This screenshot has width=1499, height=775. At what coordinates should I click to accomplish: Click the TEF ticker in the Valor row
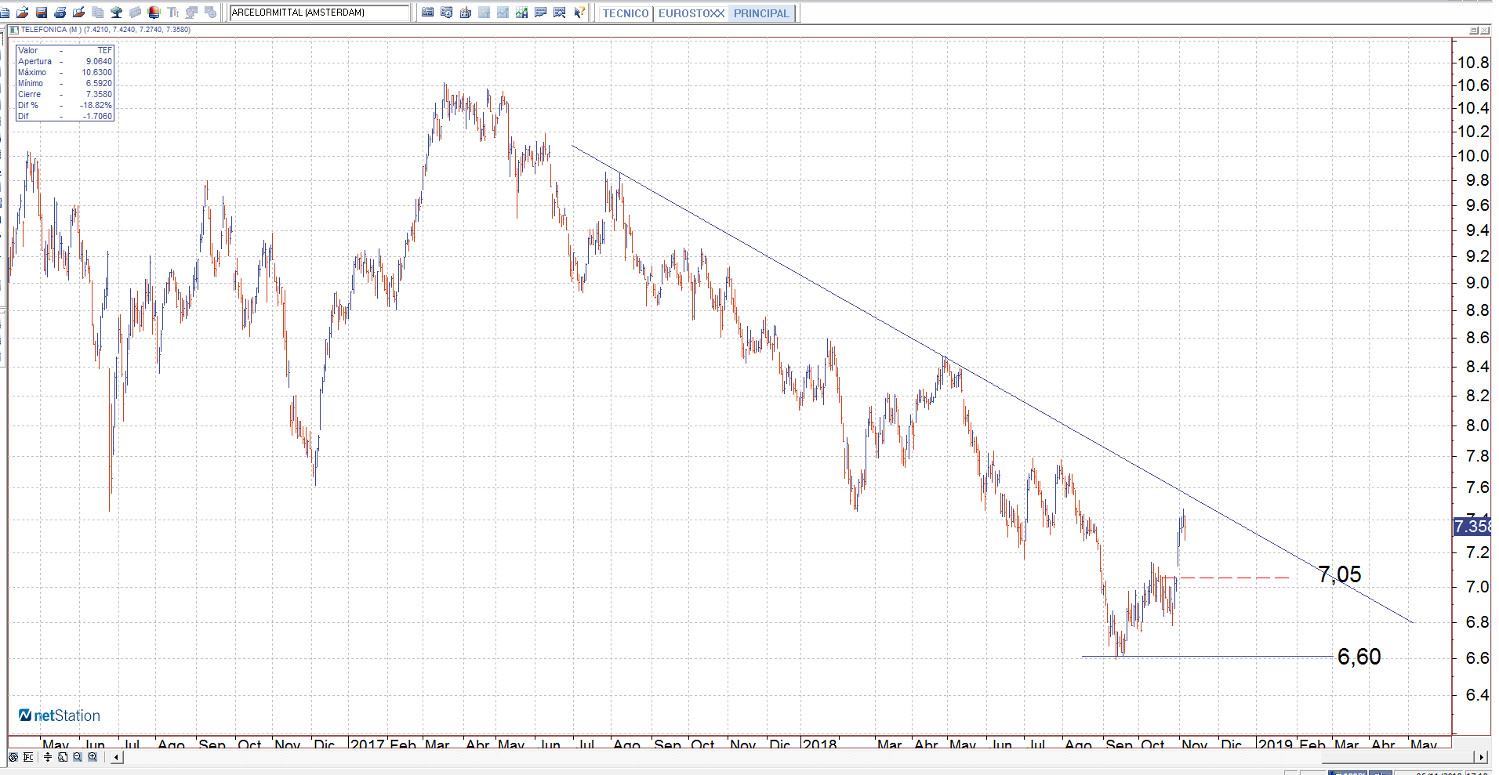[x=105, y=50]
